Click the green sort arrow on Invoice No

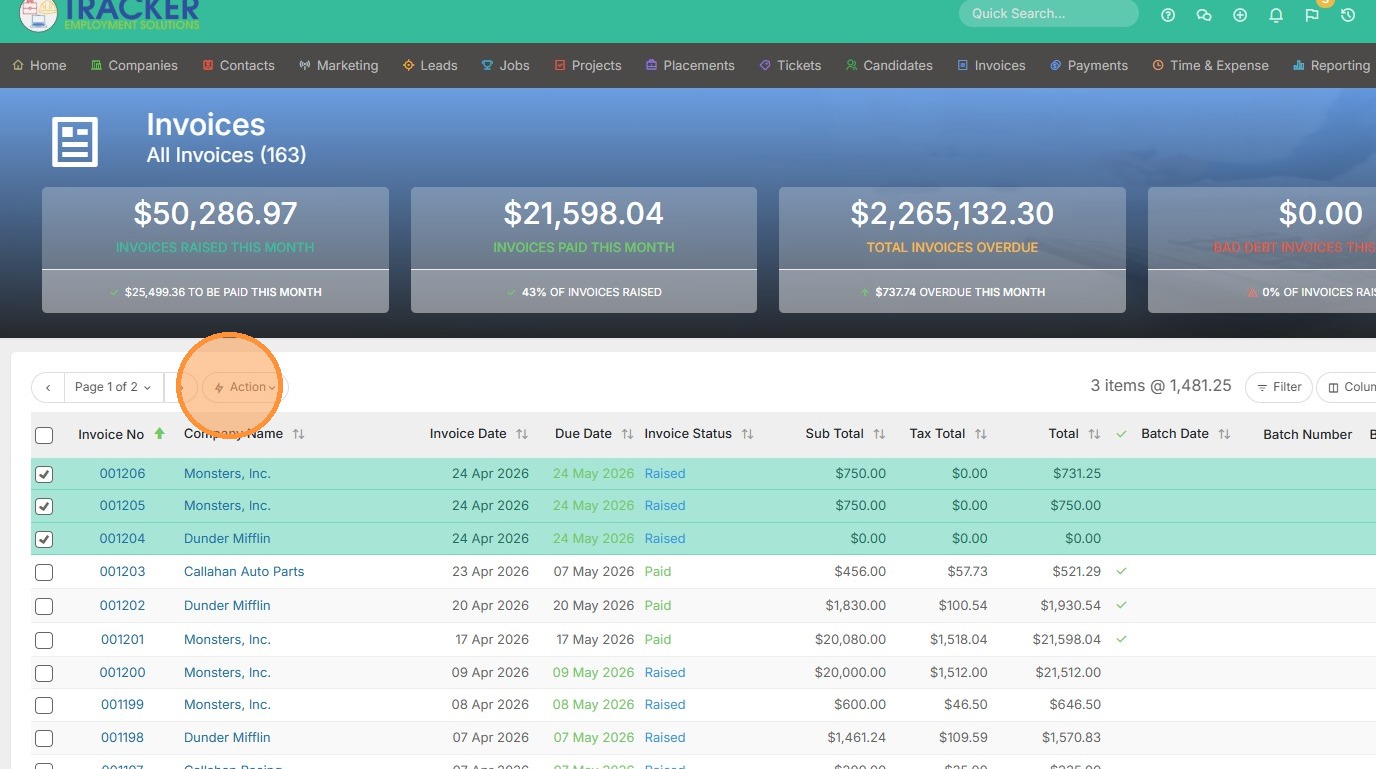(160, 434)
